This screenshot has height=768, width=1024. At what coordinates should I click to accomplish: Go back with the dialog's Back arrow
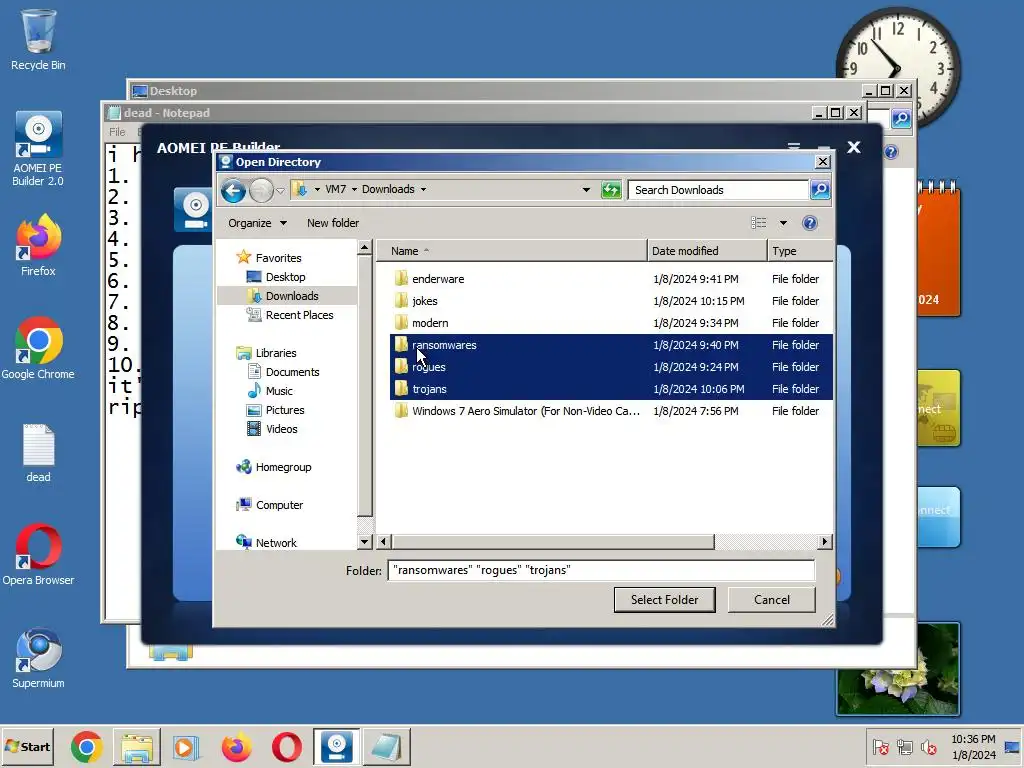click(233, 190)
